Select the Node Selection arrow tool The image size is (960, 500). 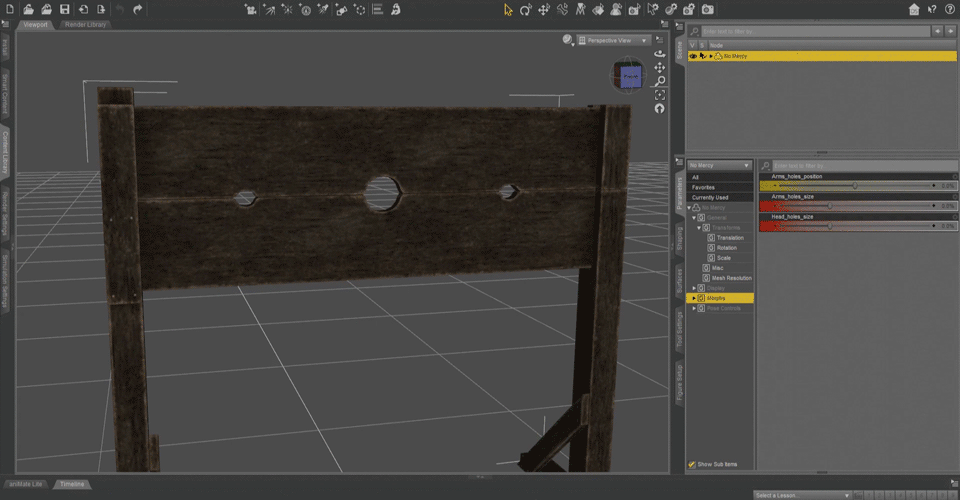click(x=508, y=9)
